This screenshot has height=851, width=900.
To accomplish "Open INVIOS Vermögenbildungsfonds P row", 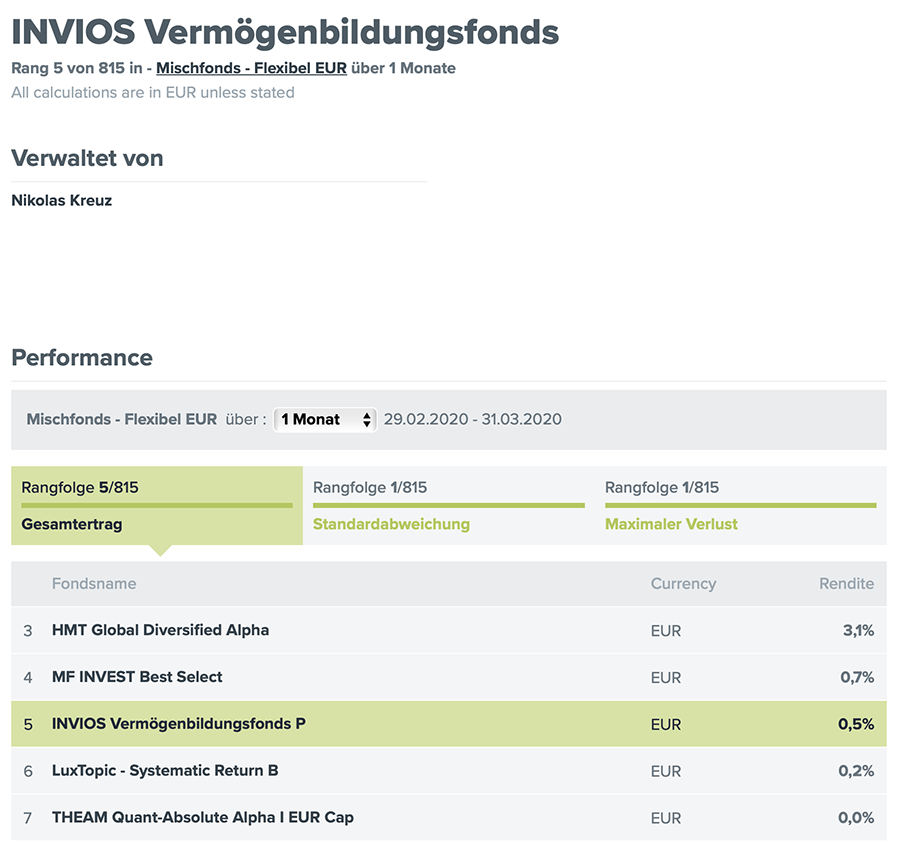I will coord(449,724).
